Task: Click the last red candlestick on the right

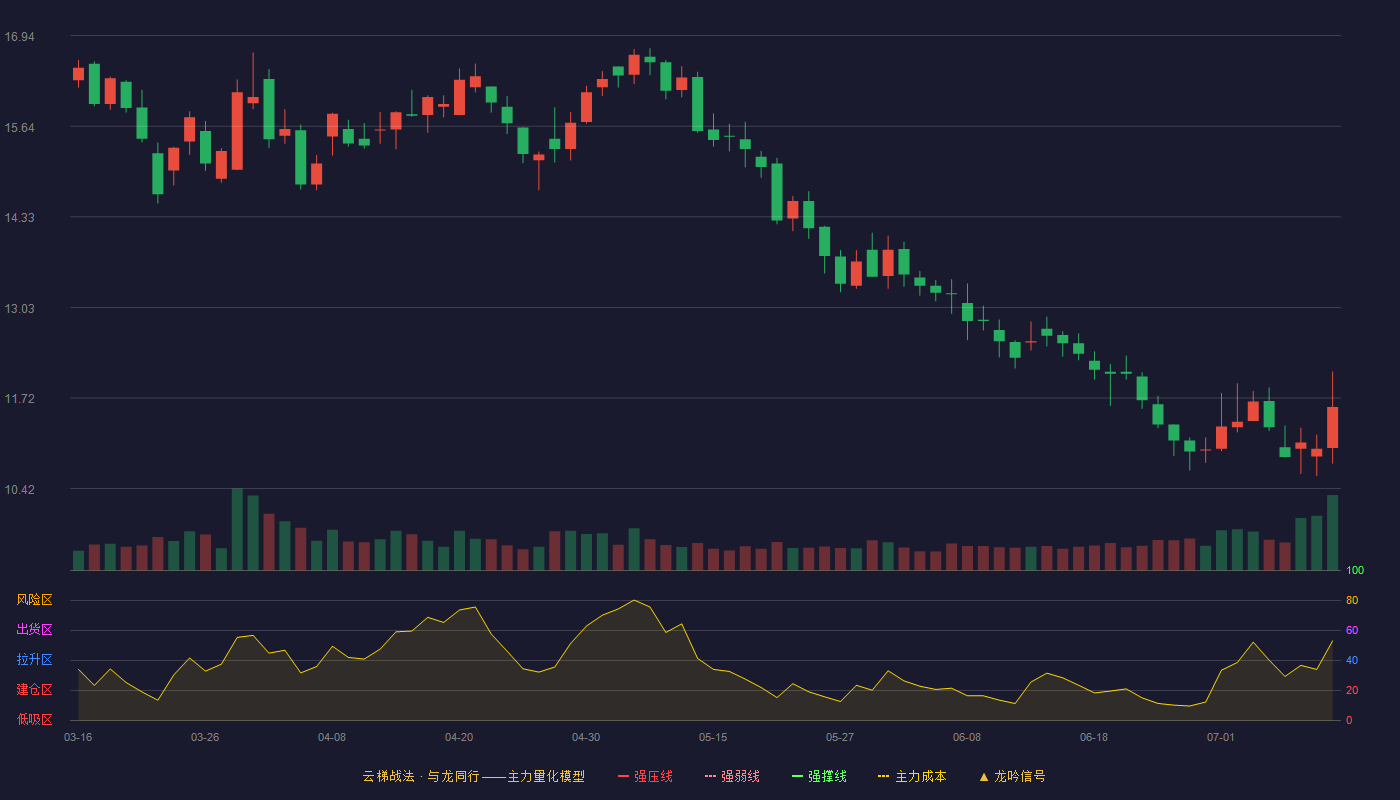Action: (x=1332, y=427)
